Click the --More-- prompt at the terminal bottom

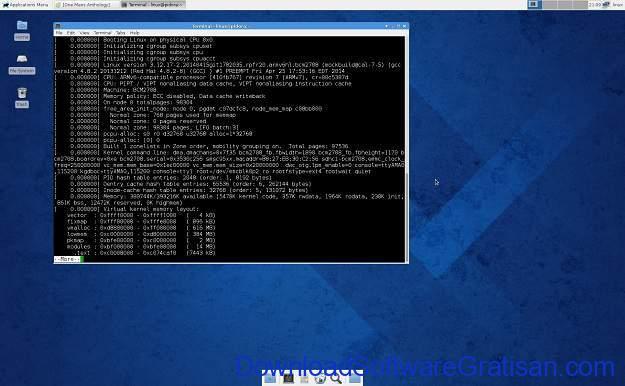pos(67,259)
